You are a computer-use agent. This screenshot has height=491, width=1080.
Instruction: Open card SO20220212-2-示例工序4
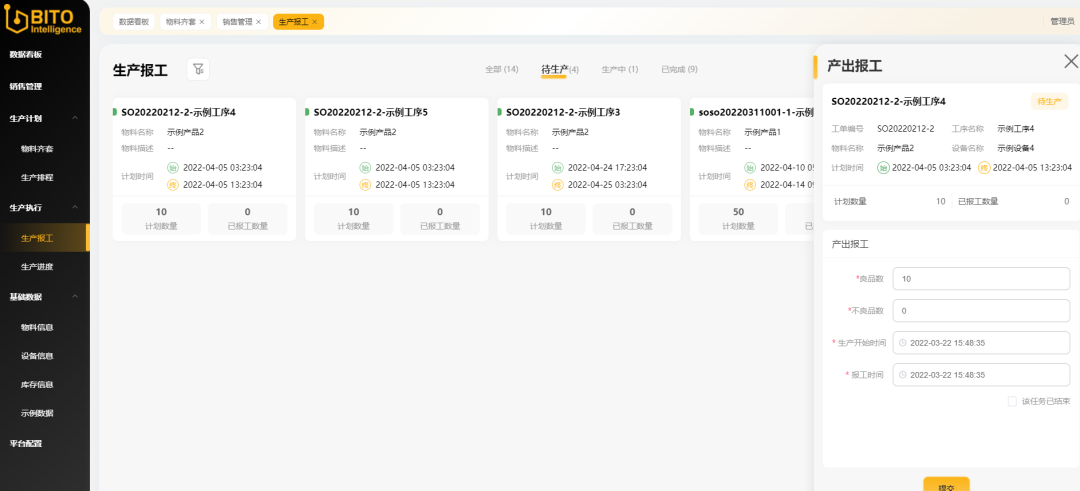click(x=204, y=169)
